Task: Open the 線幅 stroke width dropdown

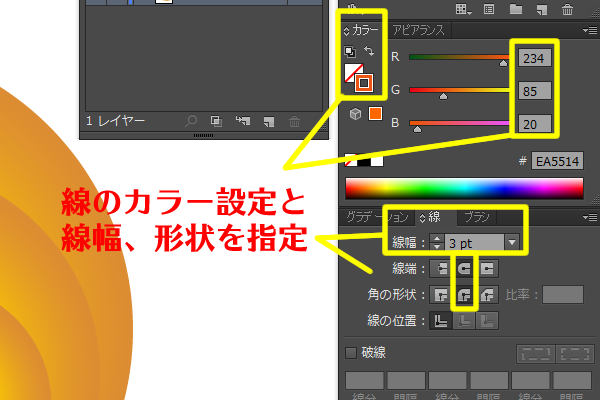Action: (512, 242)
